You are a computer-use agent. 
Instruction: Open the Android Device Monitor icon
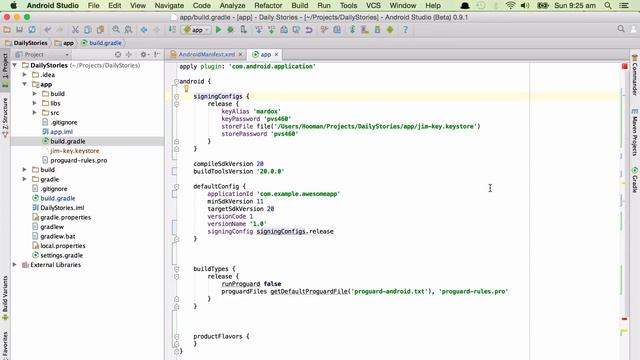[390, 30]
